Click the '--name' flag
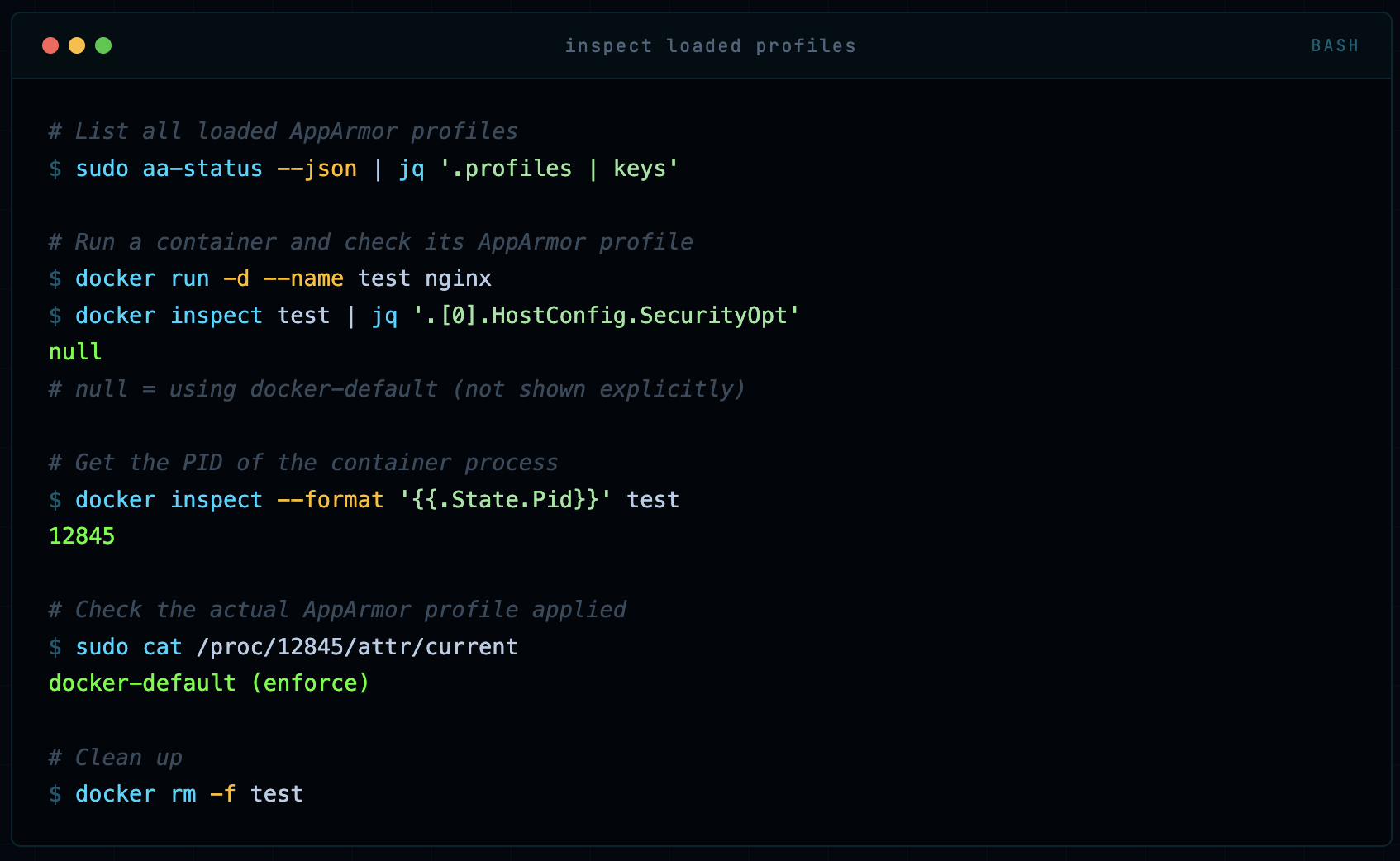The width and height of the screenshot is (1400, 861). [x=303, y=278]
